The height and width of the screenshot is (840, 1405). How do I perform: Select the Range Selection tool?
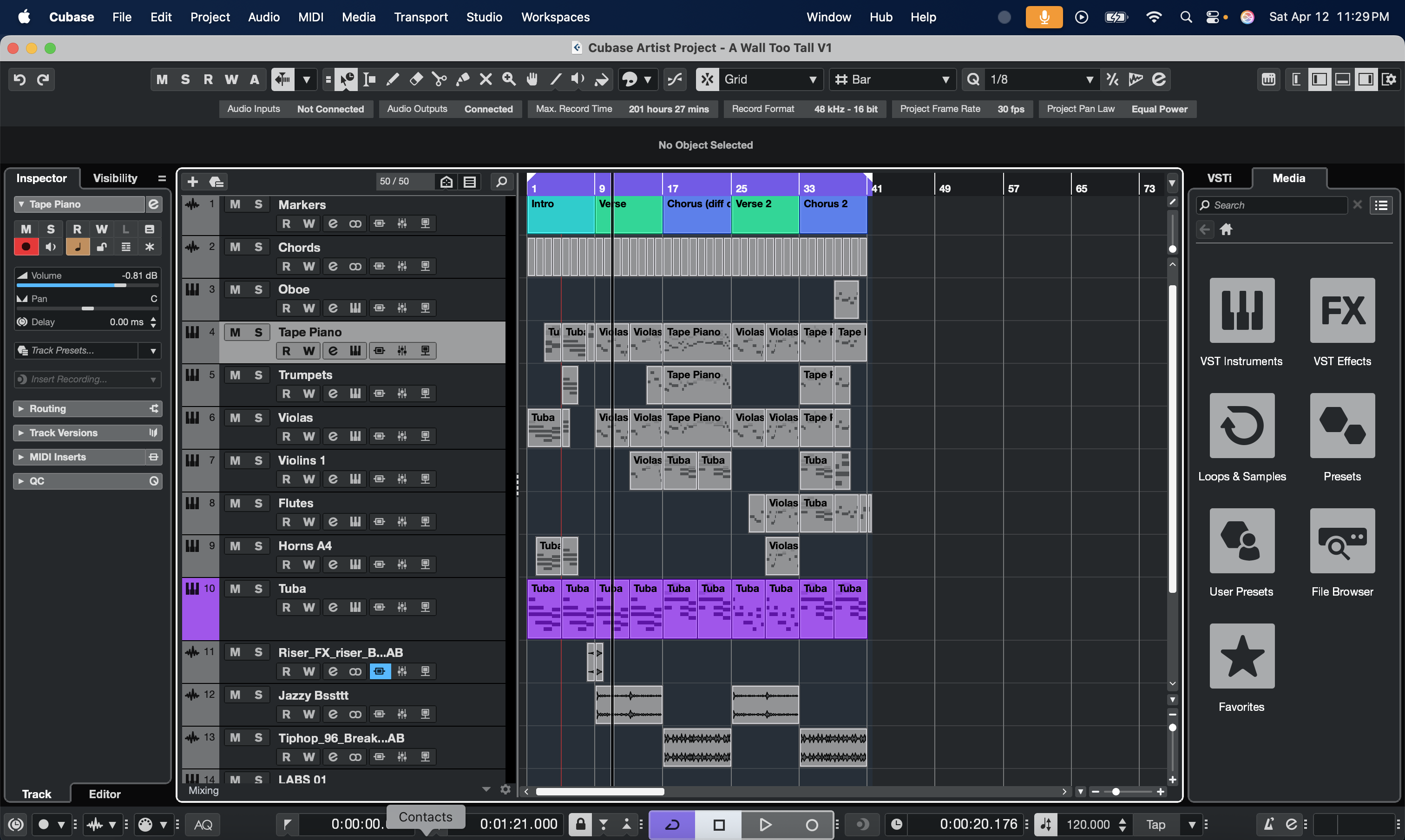click(369, 80)
